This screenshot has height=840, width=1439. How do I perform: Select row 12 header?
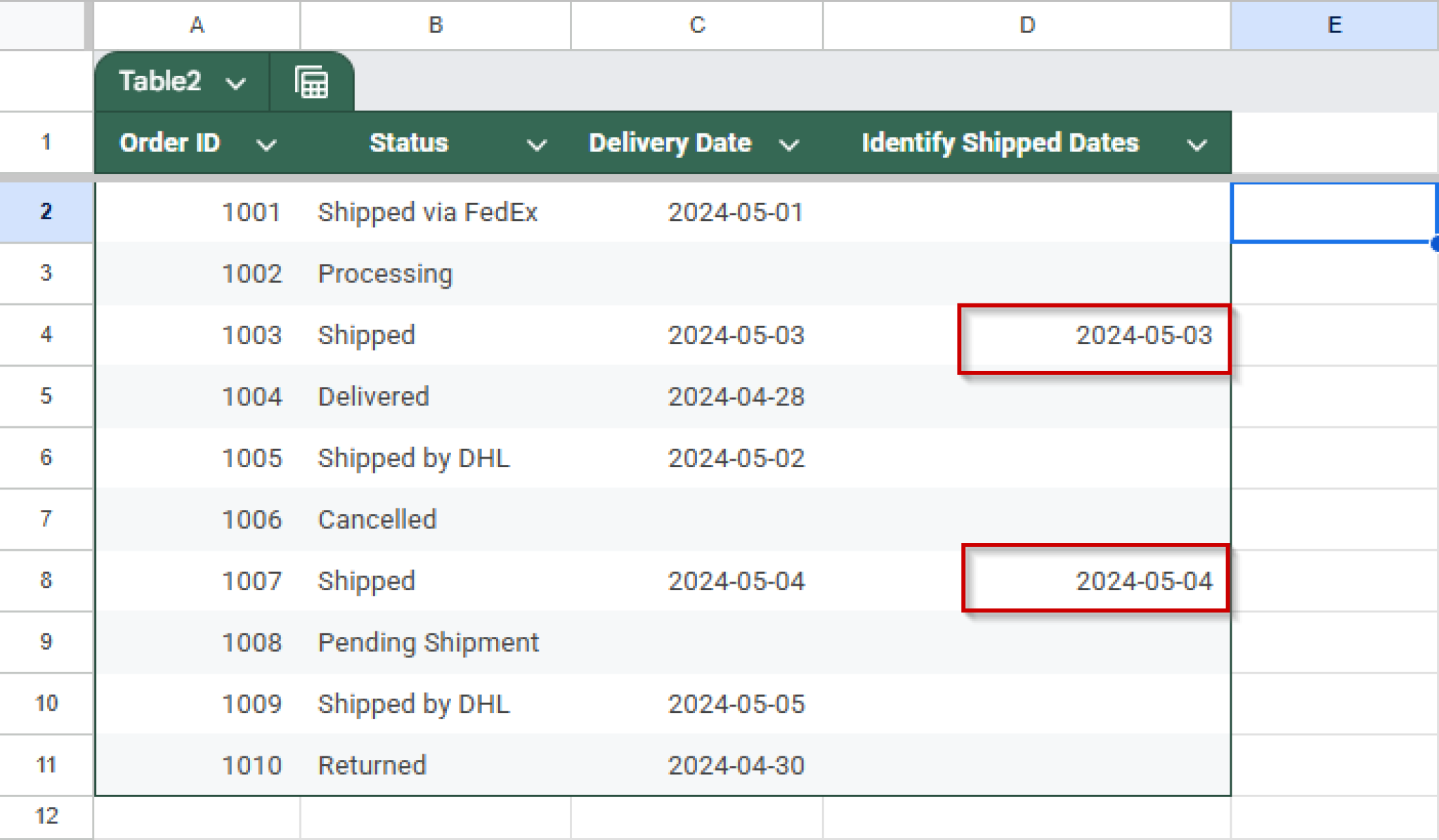(45, 815)
